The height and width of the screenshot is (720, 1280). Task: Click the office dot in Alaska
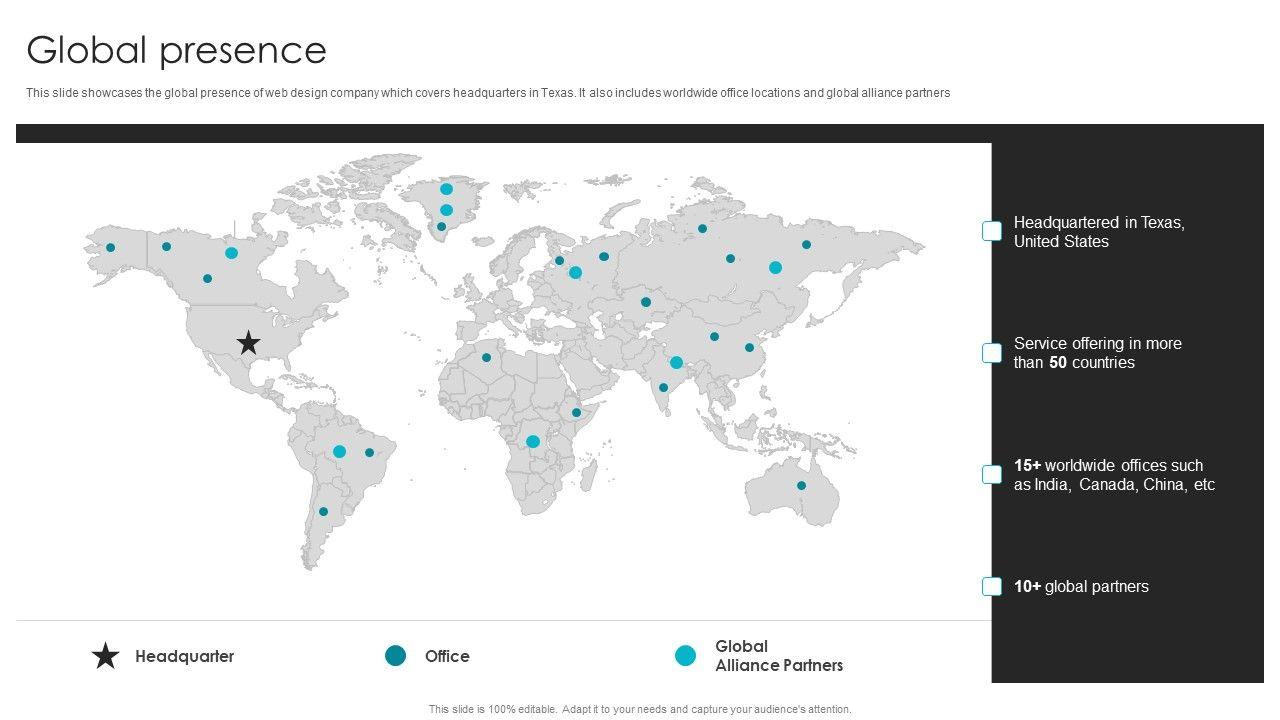(111, 248)
